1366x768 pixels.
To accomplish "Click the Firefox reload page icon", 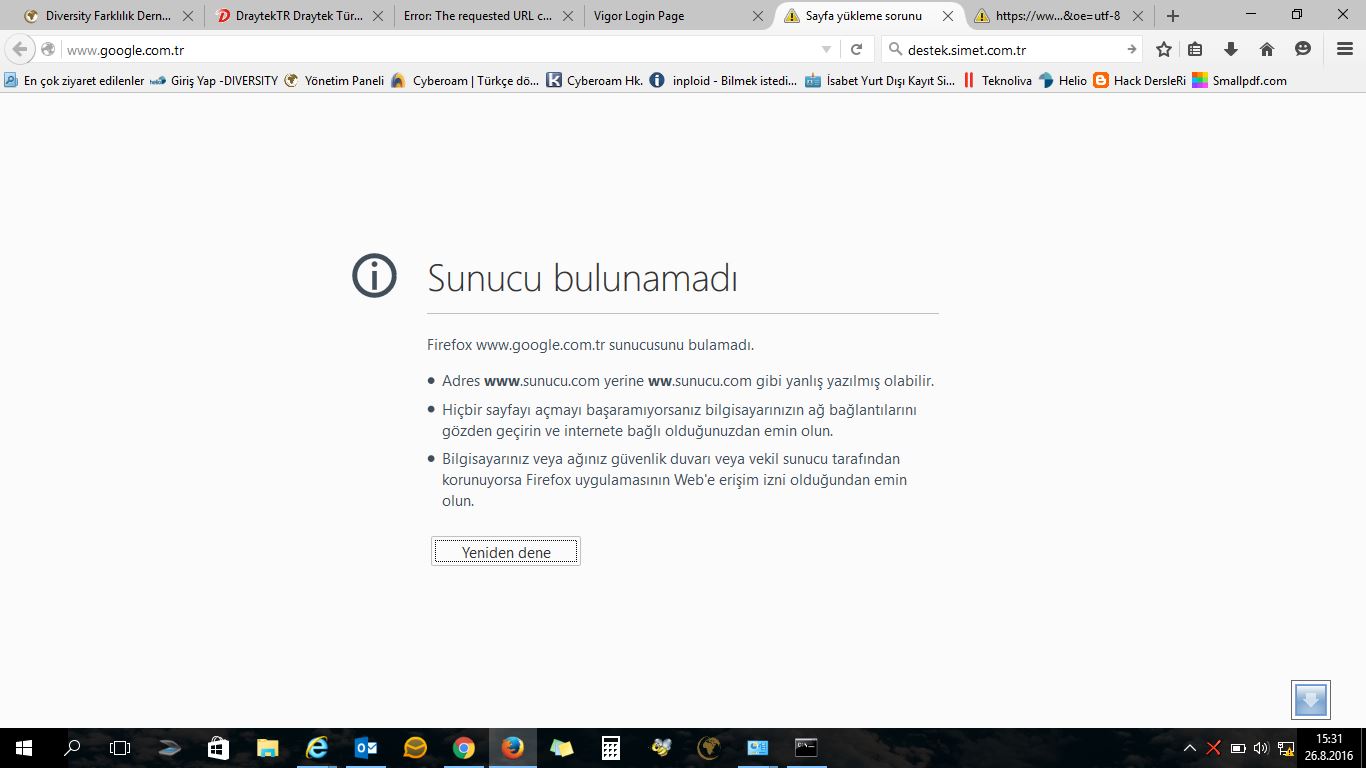I will point(856,50).
